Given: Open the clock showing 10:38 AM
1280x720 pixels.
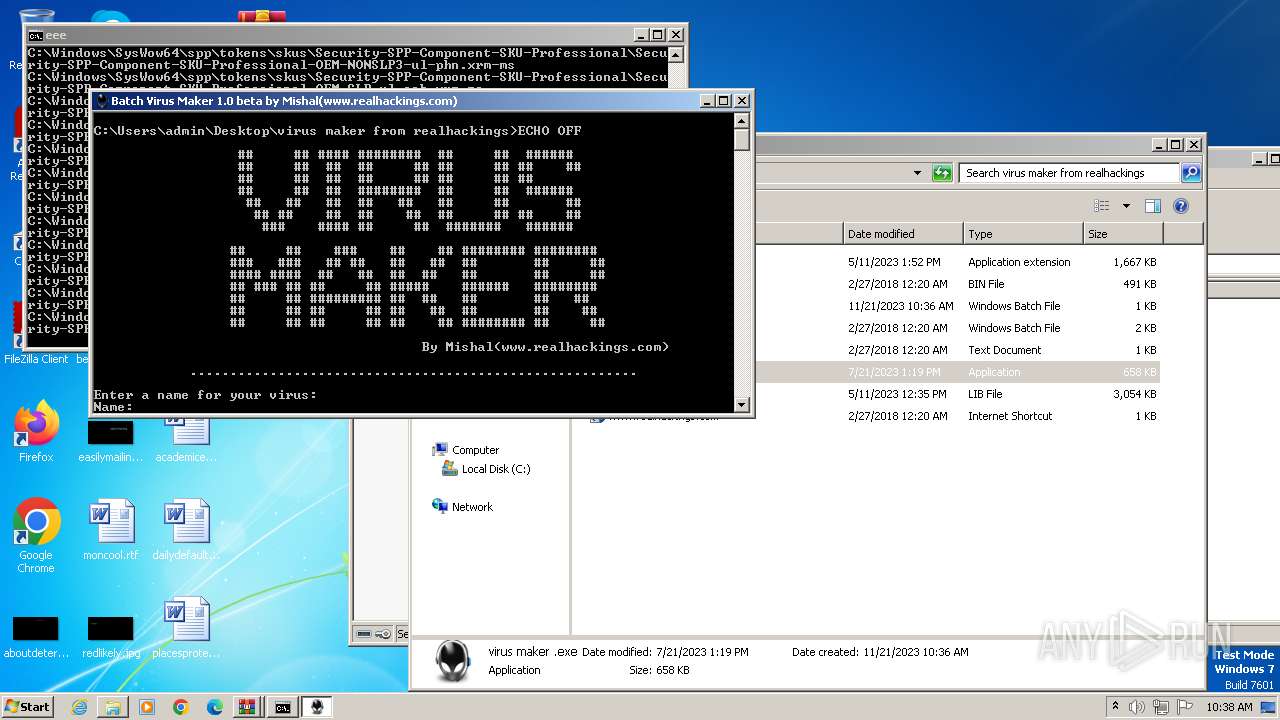Looking at the screenshot, I should click(1229, 707).
